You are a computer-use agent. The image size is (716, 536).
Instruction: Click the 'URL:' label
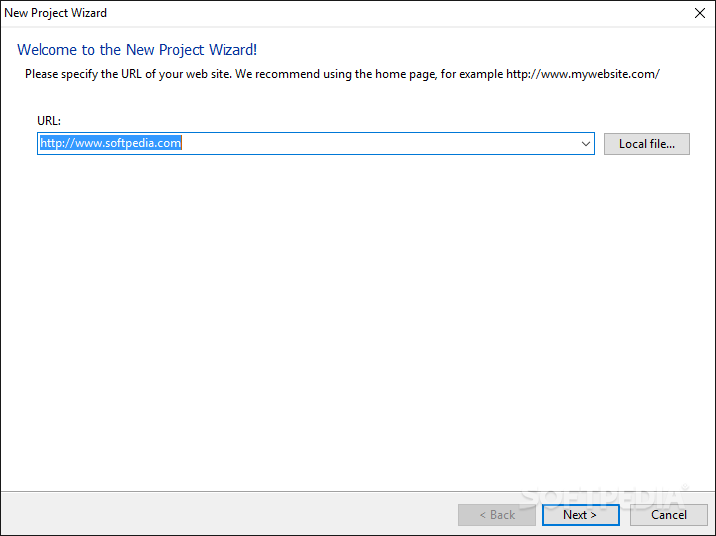coord(49,121)
